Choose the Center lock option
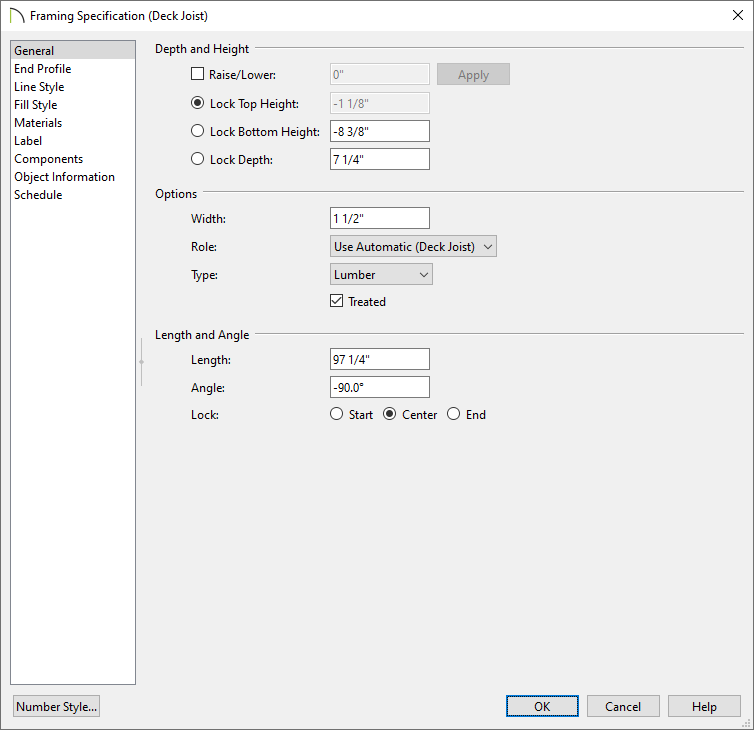754x730 pixels. (x=390, y=414)
